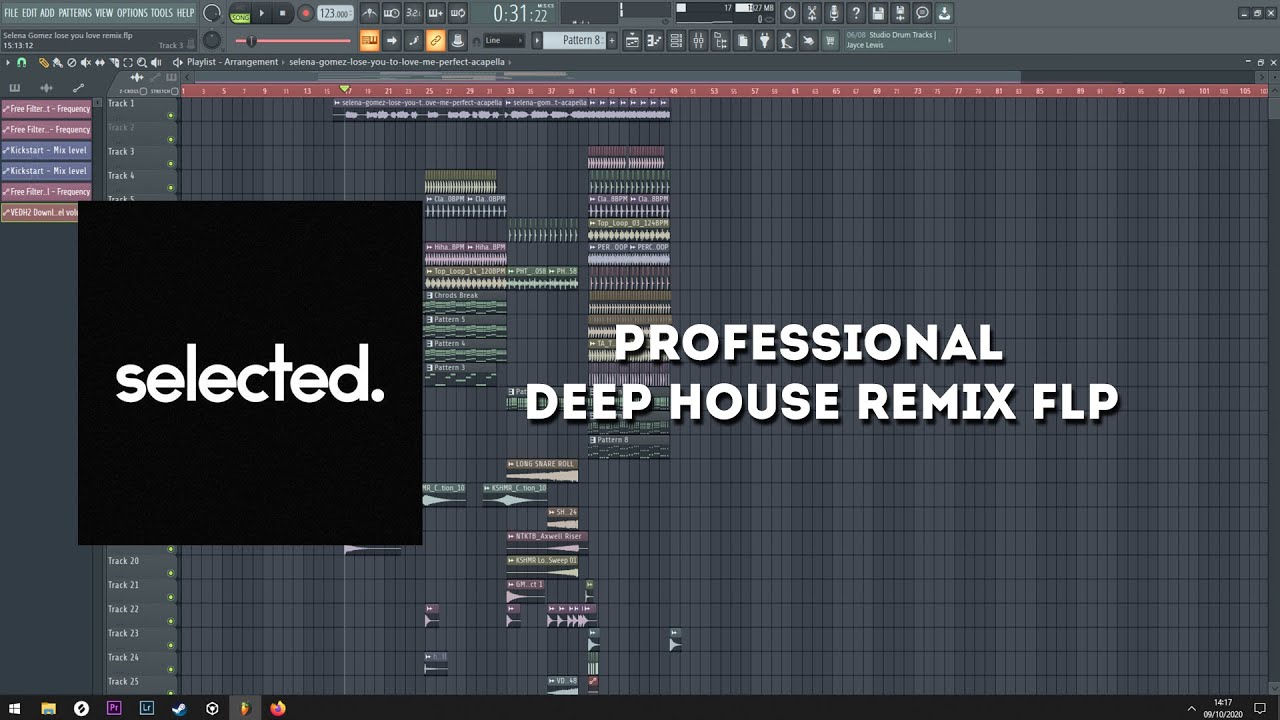Open the content library download icon
Viewport: 1280px width, 720px height.
point(945,13)
